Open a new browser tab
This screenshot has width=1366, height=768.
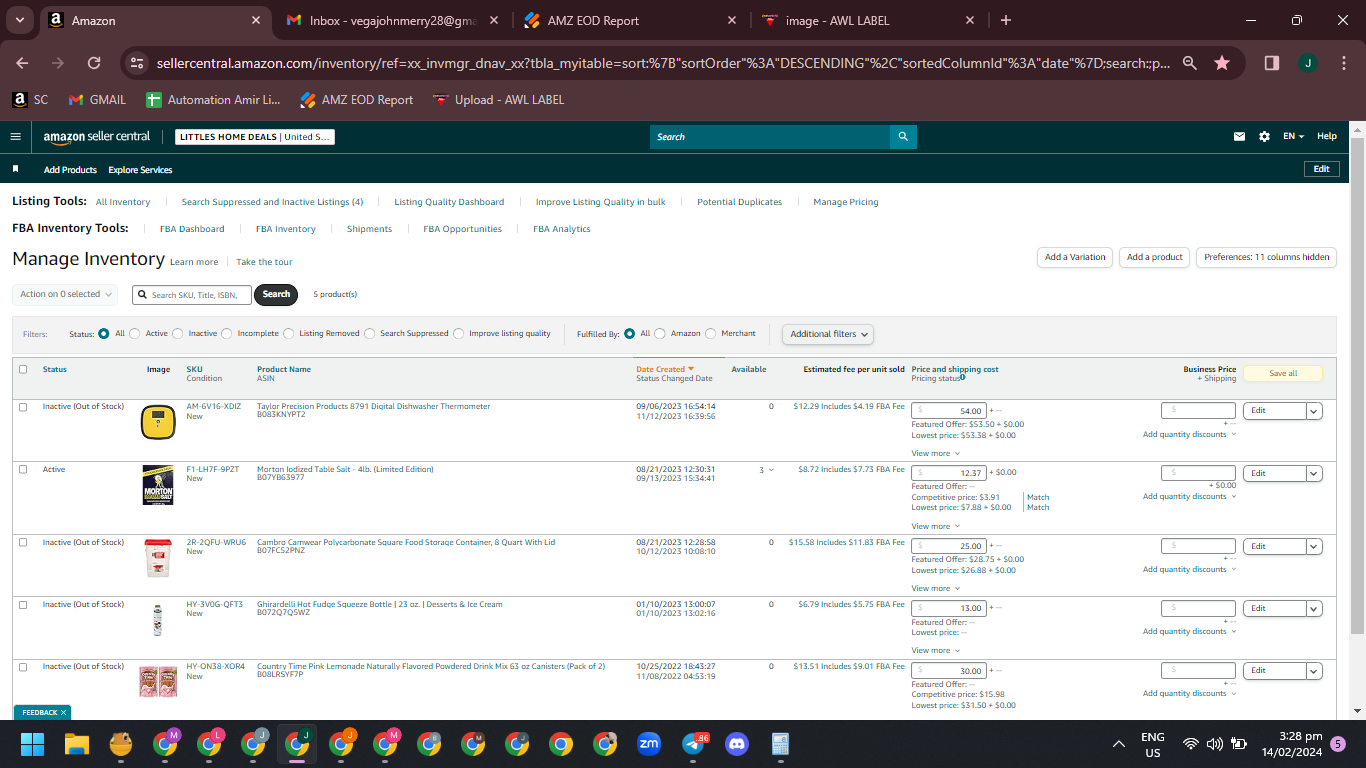pos(1006,20)
